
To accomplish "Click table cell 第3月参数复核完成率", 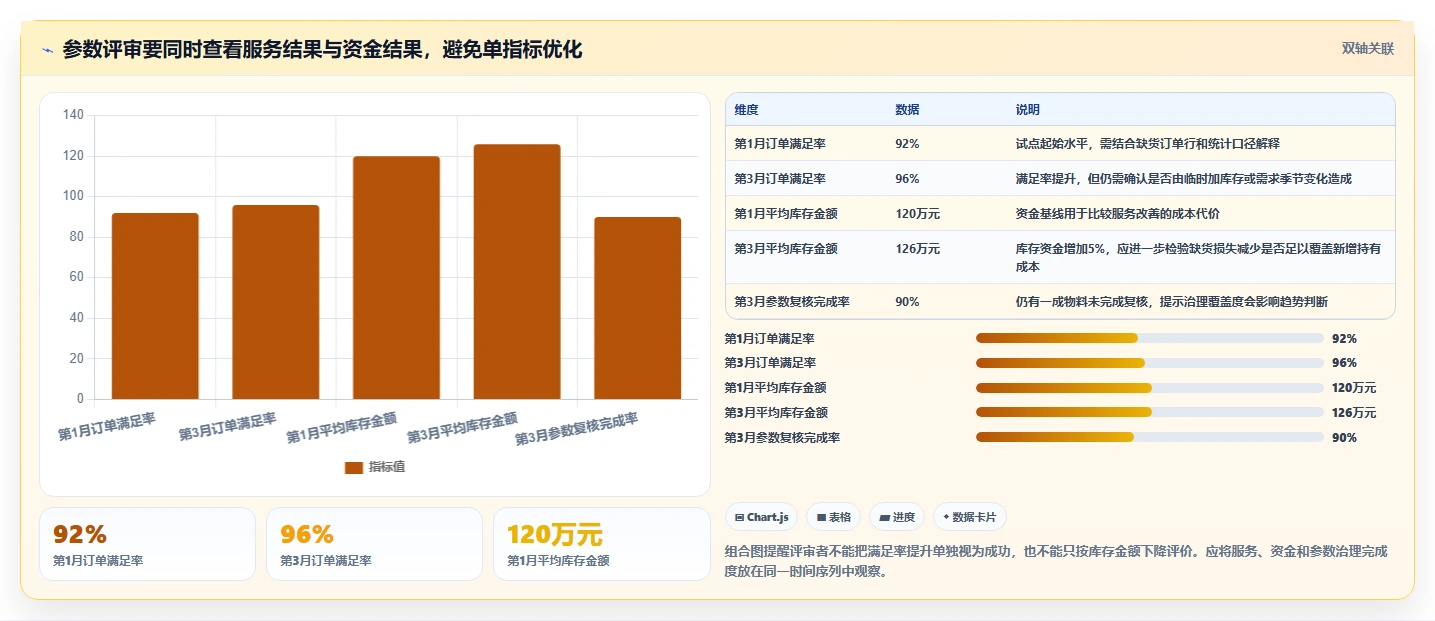I will (792, 302).
